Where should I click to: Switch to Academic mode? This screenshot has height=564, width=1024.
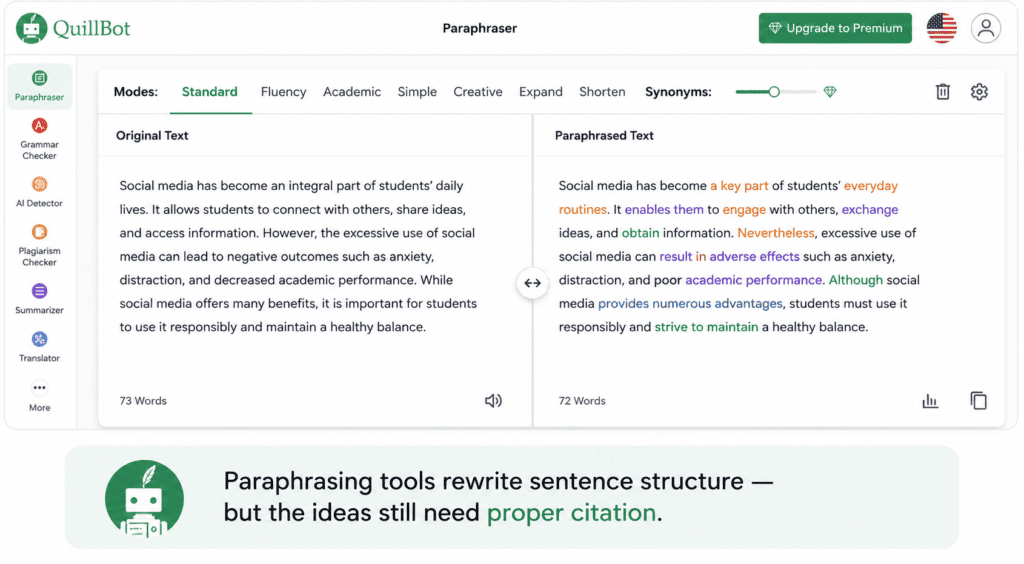click(351, 91)
